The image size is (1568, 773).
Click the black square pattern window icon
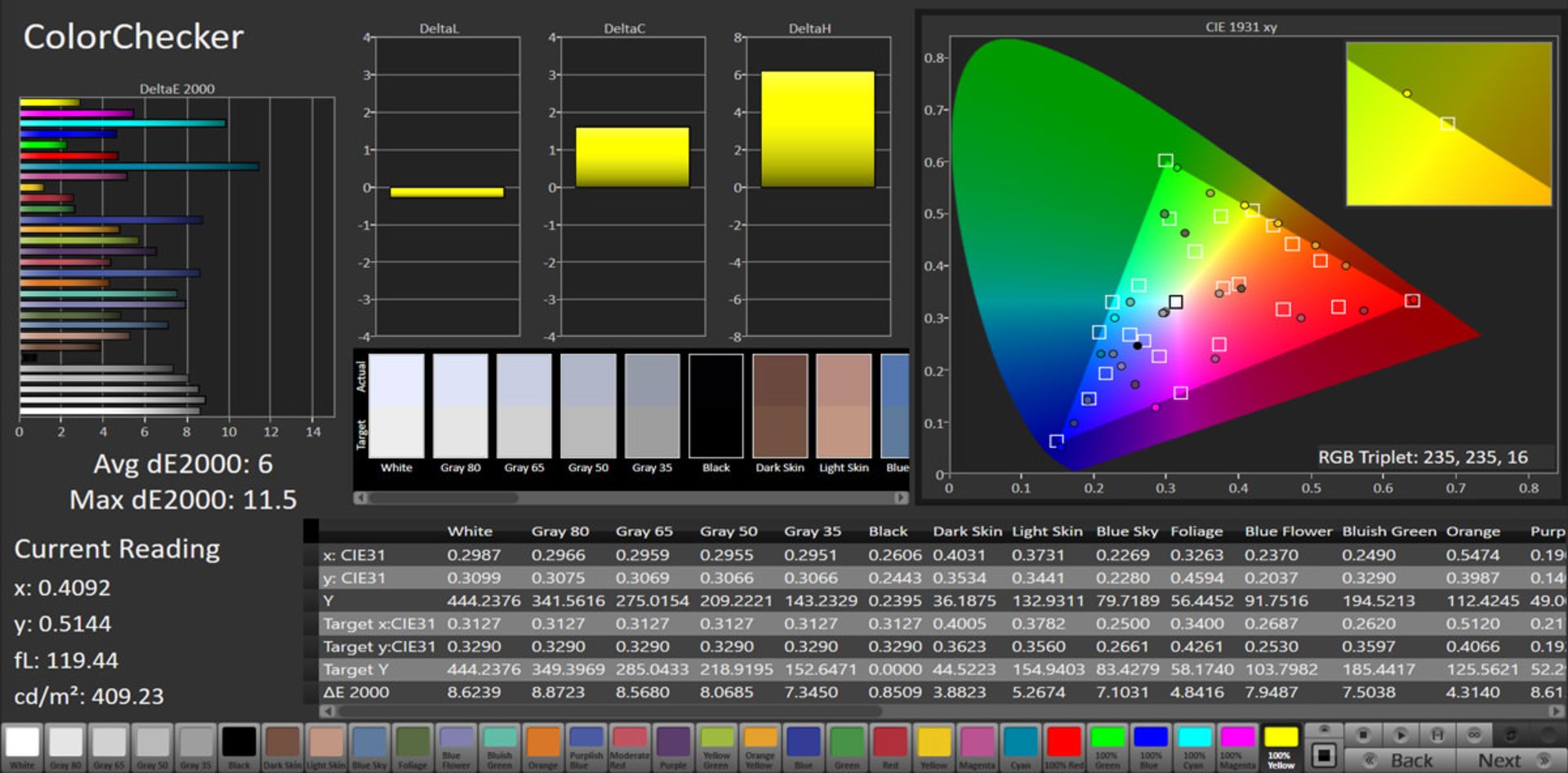[1324, 755]
